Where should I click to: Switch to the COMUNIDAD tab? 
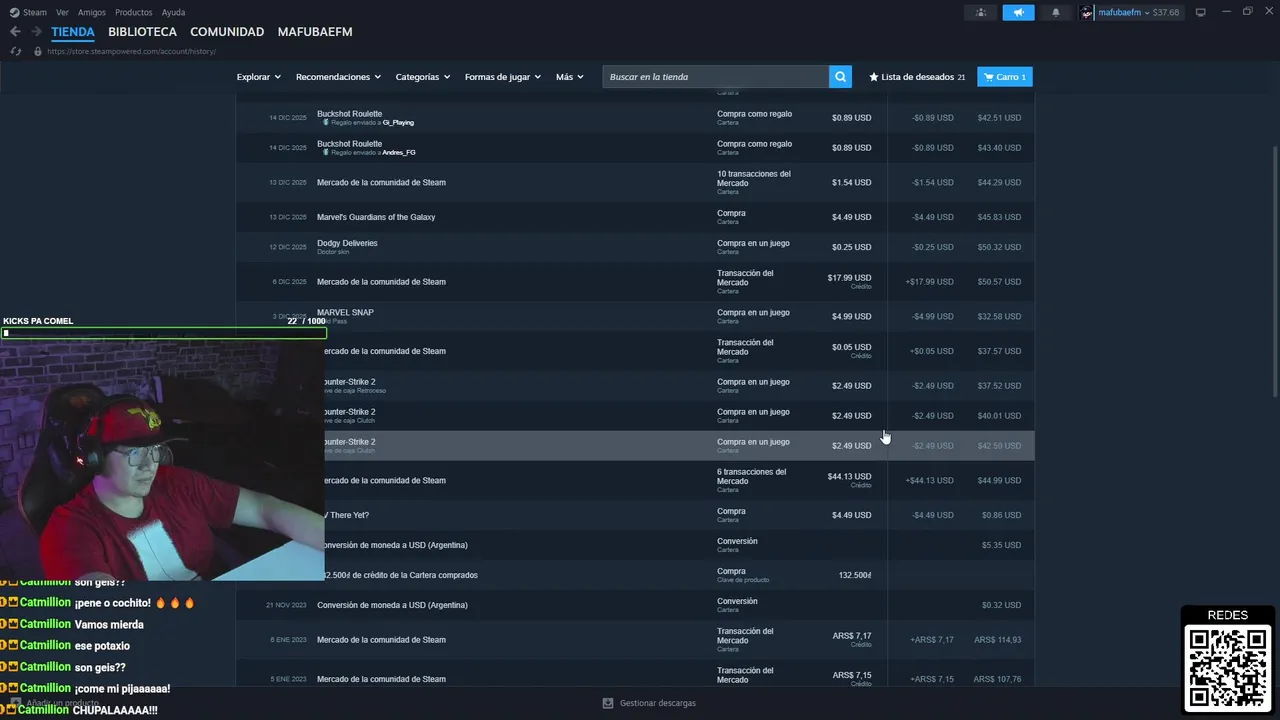pyautogui.click(x=227, y=32)
